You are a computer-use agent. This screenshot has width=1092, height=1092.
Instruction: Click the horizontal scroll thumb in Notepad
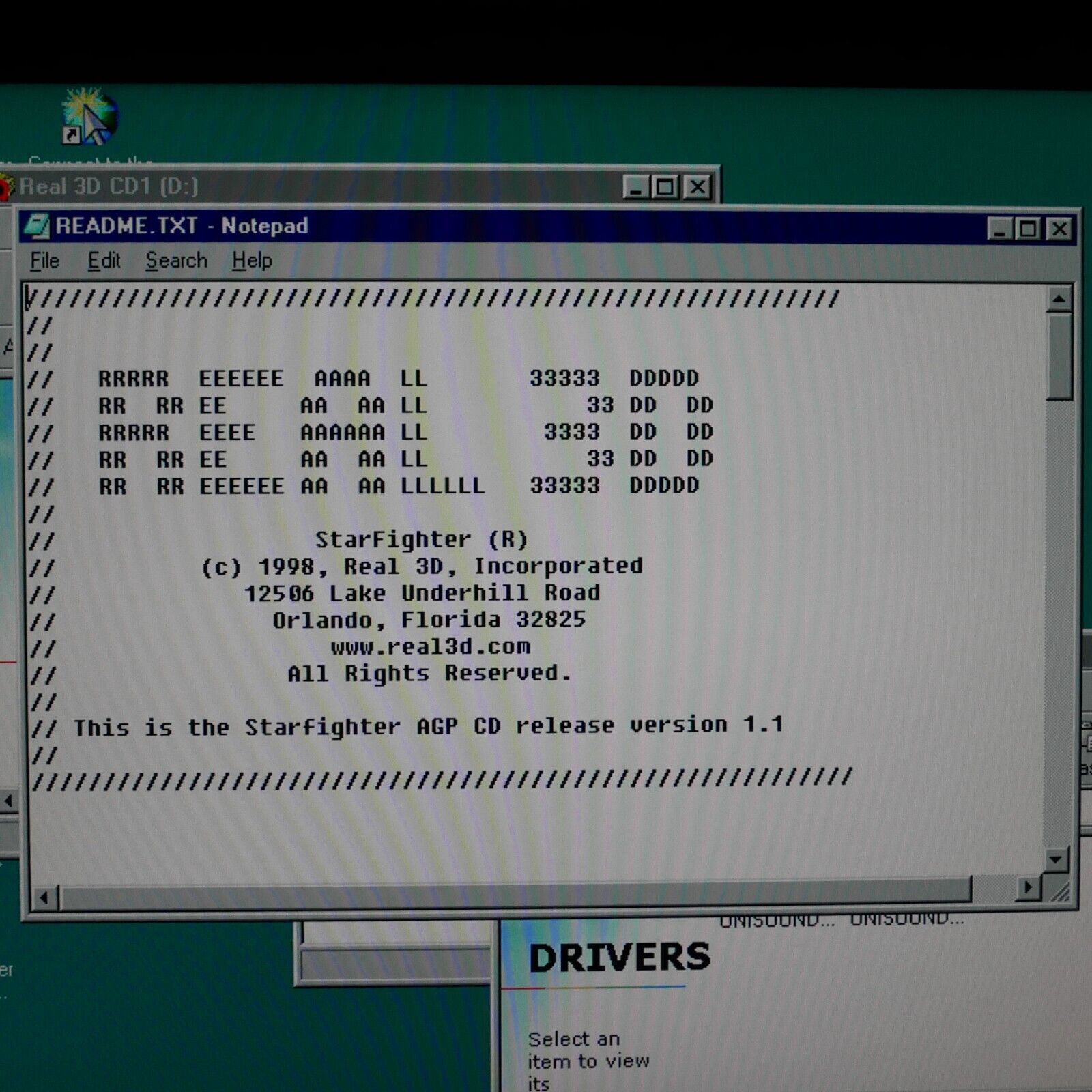[515, 893]
